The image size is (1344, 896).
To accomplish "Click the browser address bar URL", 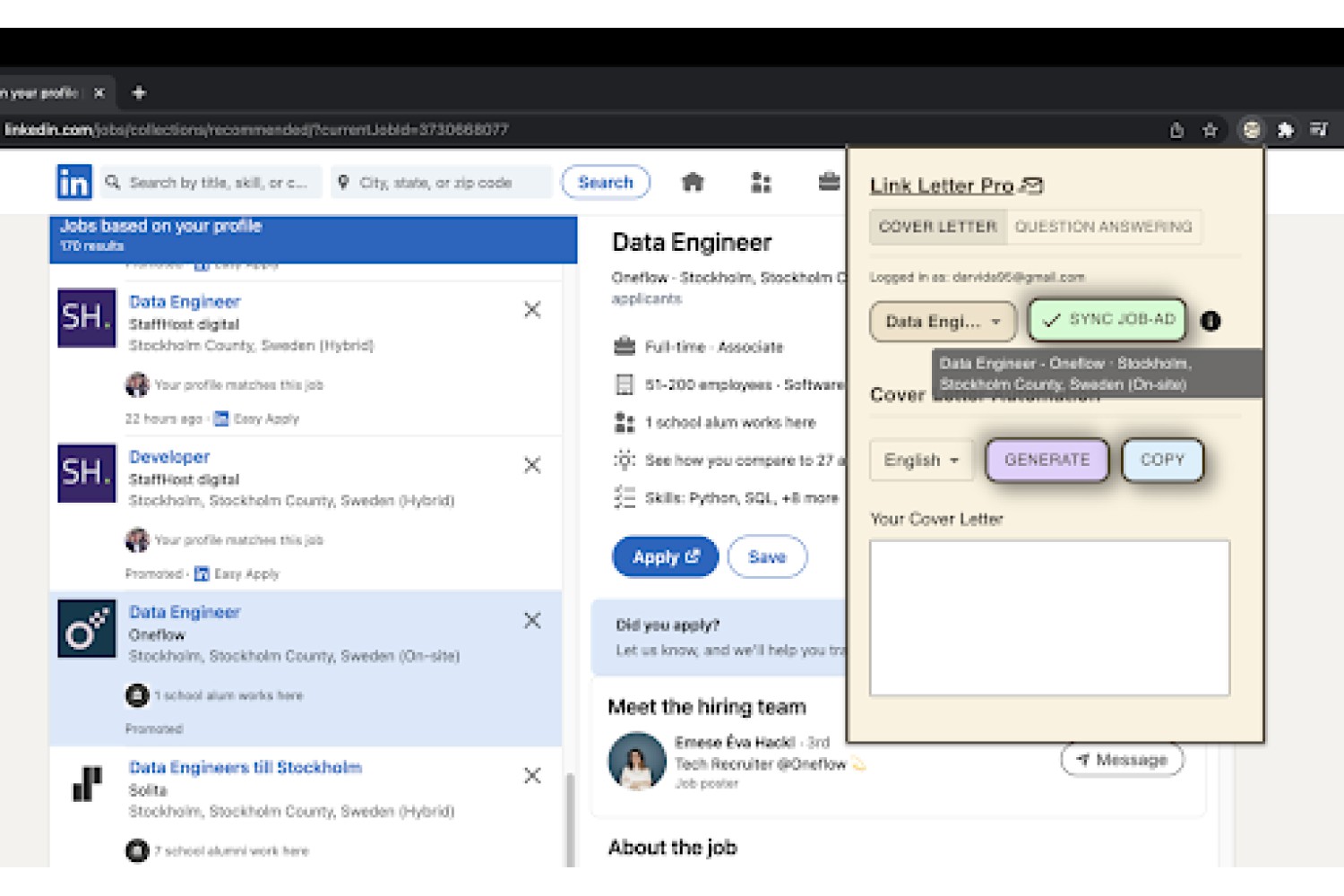I will tap(257, 130).
